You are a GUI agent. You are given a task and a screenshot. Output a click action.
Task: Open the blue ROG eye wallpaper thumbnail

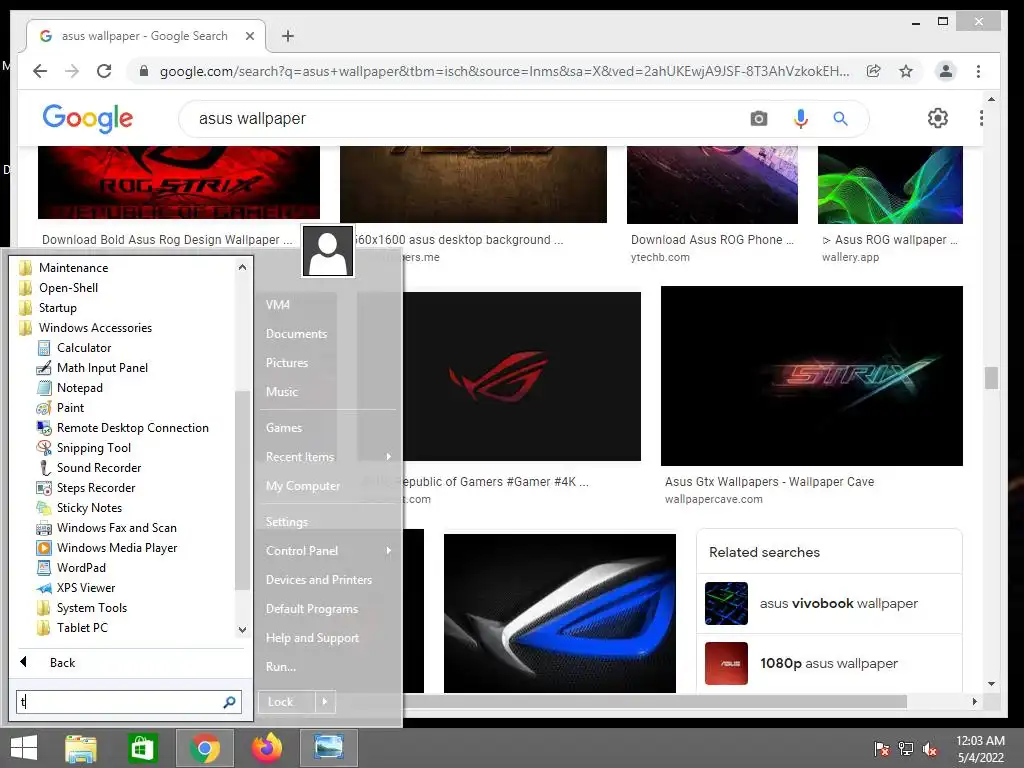click(560, 613)
